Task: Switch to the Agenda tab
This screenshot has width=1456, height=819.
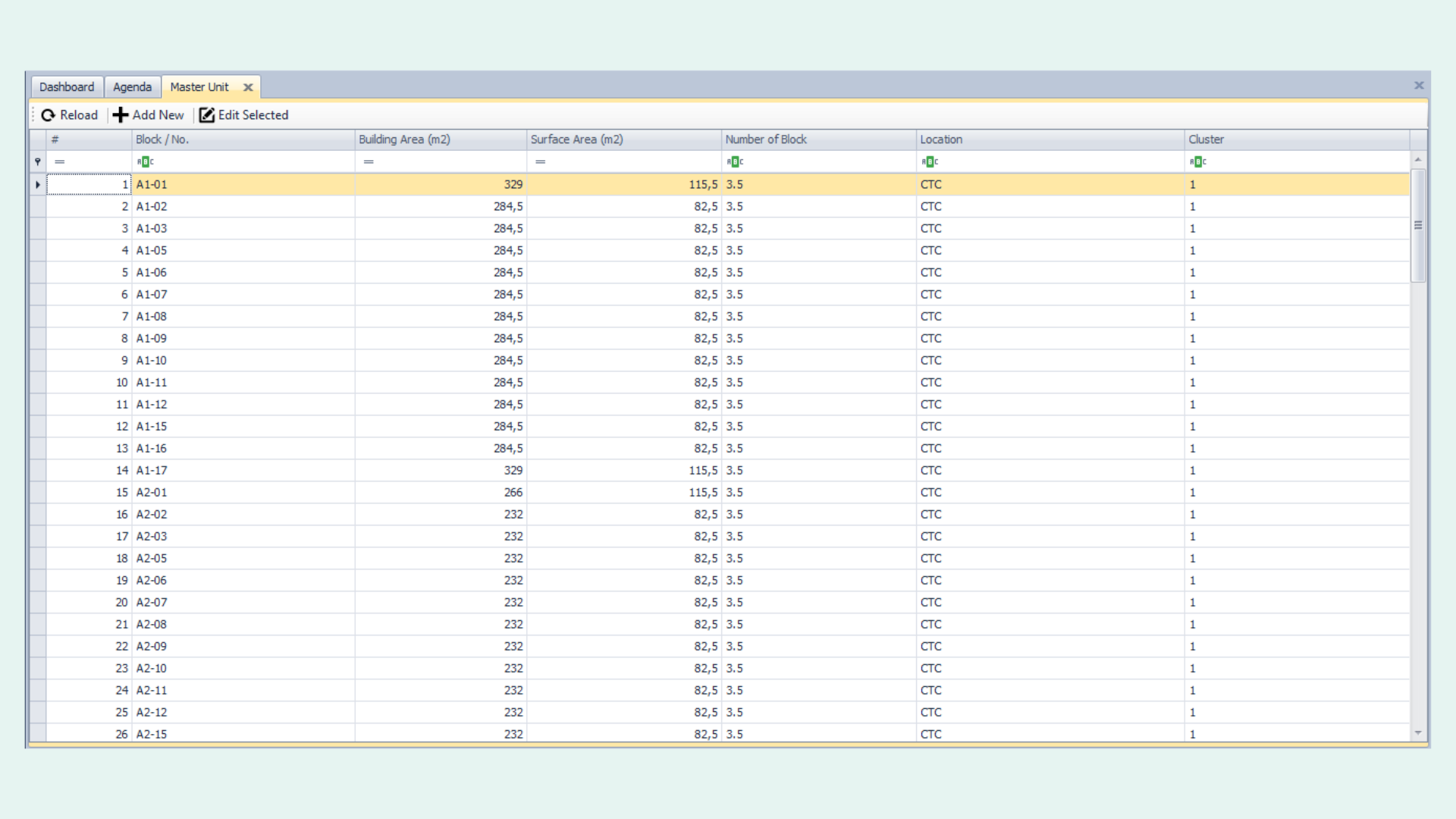Action: pos(132,87)
